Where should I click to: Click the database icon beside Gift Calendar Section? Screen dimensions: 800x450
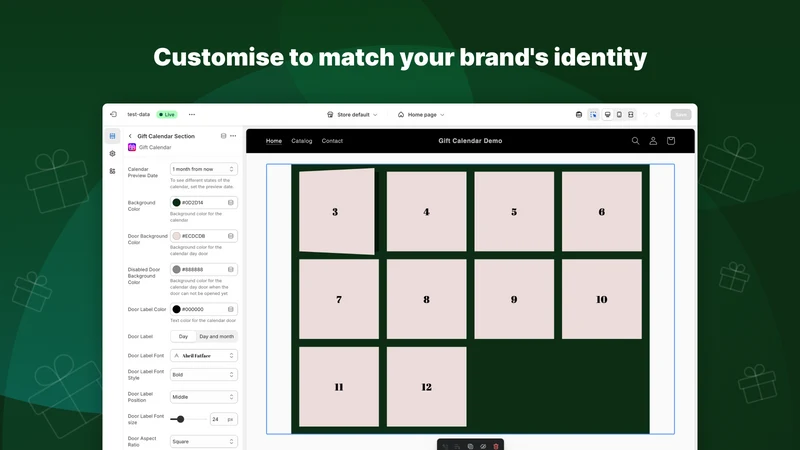point(223,136)
